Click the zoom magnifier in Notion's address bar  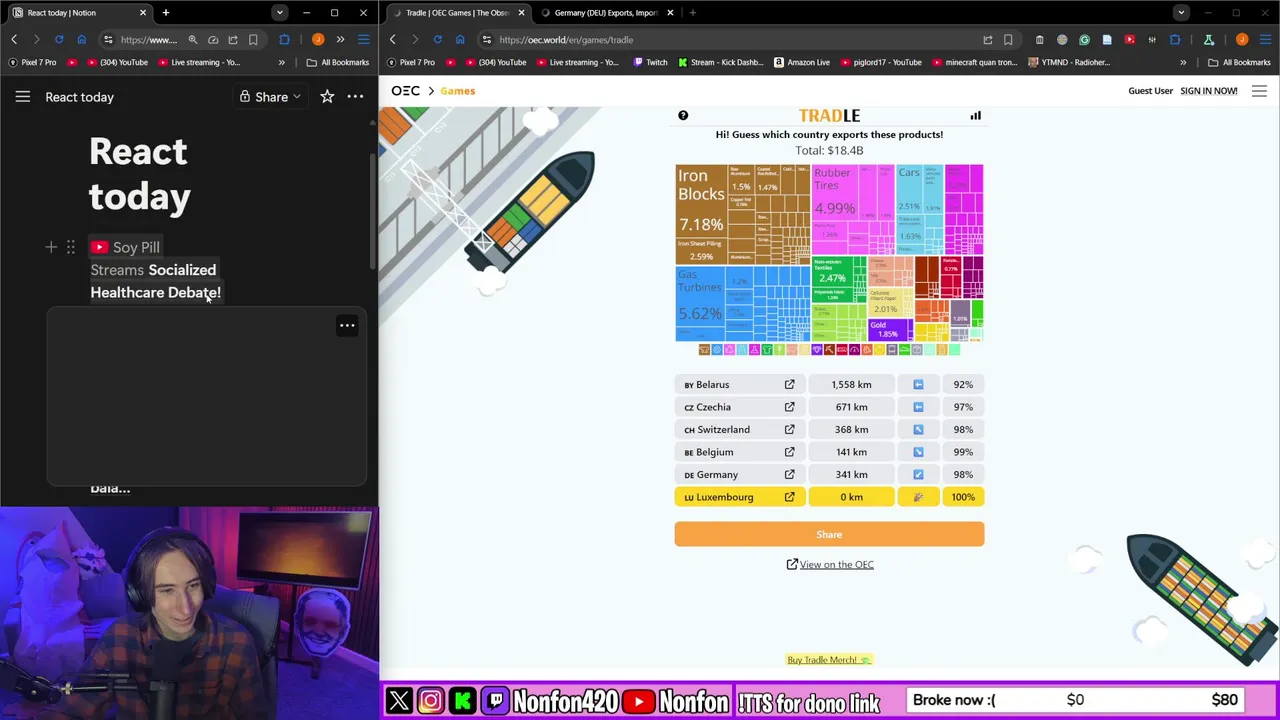point(192,40)
